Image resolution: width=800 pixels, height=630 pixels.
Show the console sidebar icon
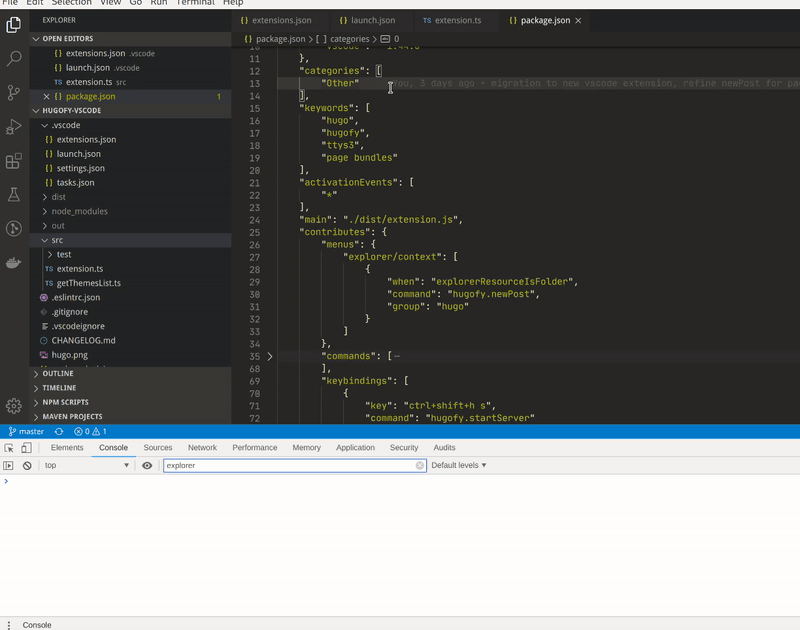pos(8,465)
